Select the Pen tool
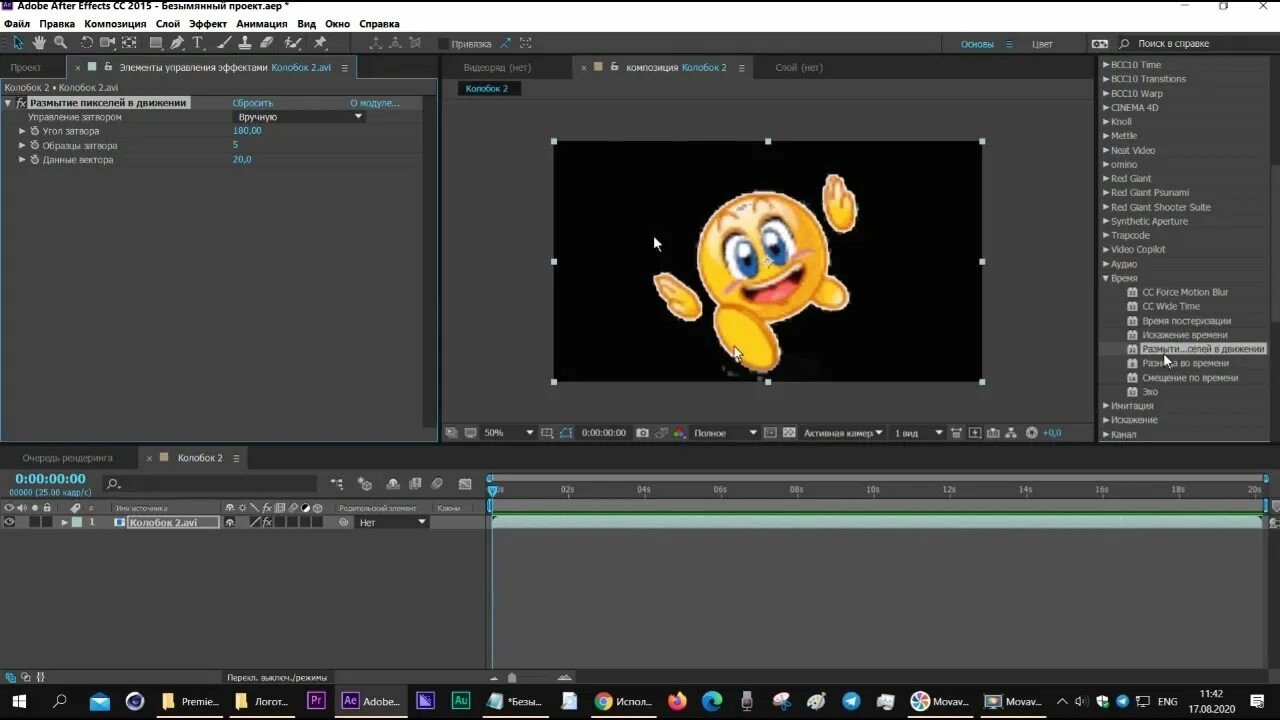1280x720 pixels. [x=177, y=43]
